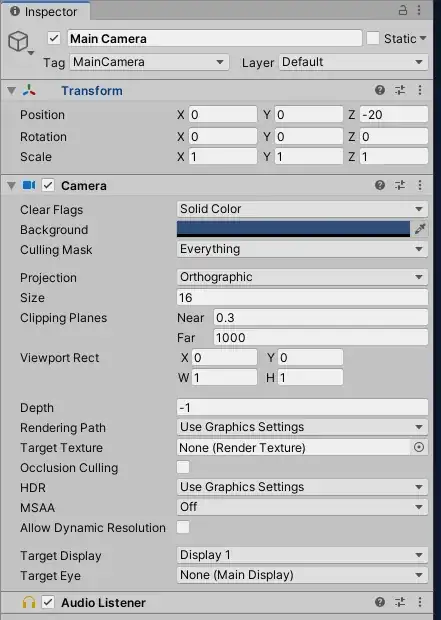
Task: Click the Transform axes icon
Action: (29, 91)
